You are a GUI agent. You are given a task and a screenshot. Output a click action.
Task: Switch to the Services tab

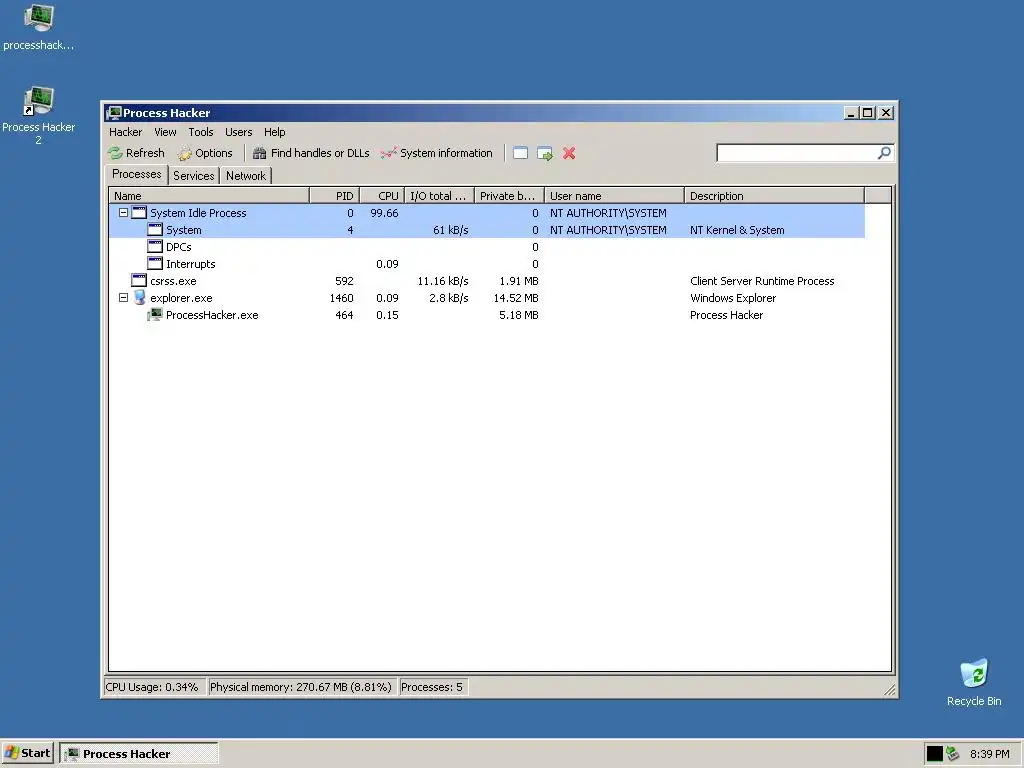(x=193, y=176)
